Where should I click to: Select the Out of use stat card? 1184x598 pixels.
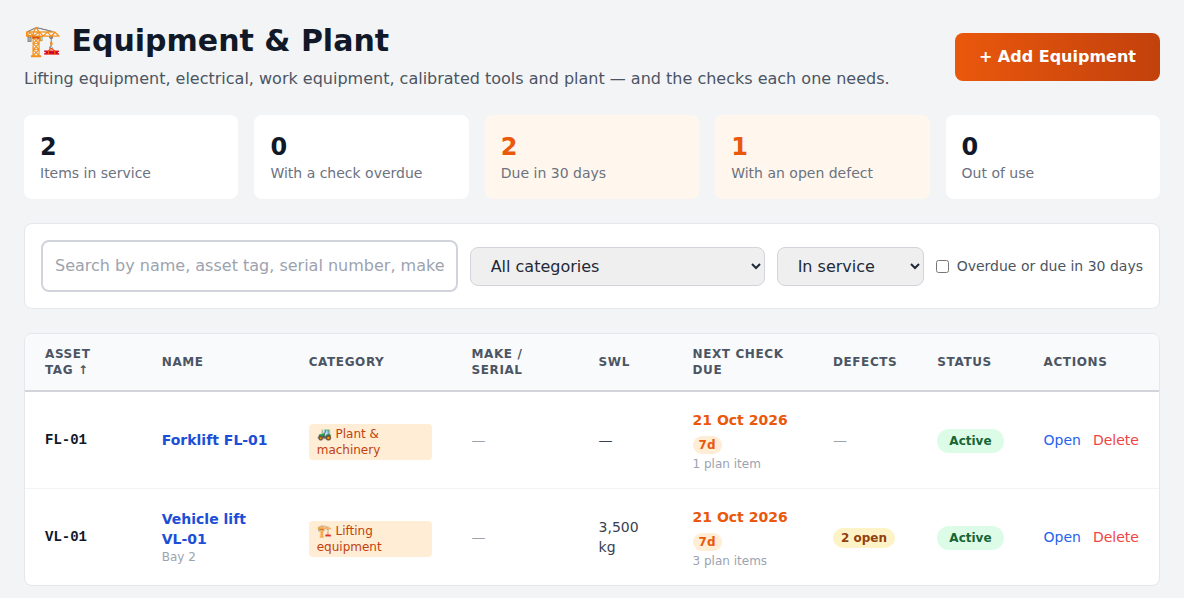pyautogui.click(x=1053, y=157)
